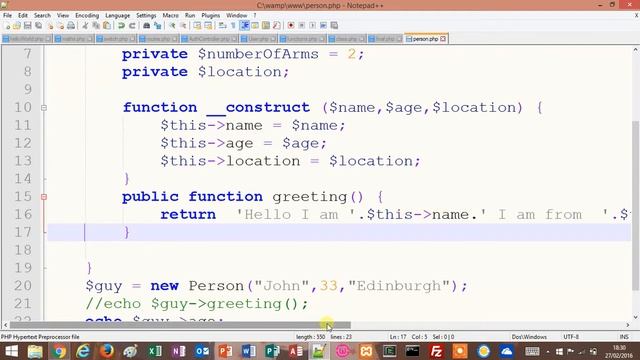640x360 pixels.
Task: Toggle INS insert mode in status bar
Action: [x=624, y=337]
